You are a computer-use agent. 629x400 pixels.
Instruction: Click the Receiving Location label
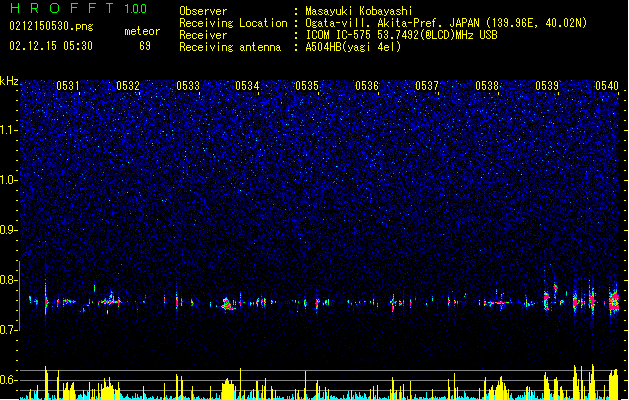tap(233, 23)
